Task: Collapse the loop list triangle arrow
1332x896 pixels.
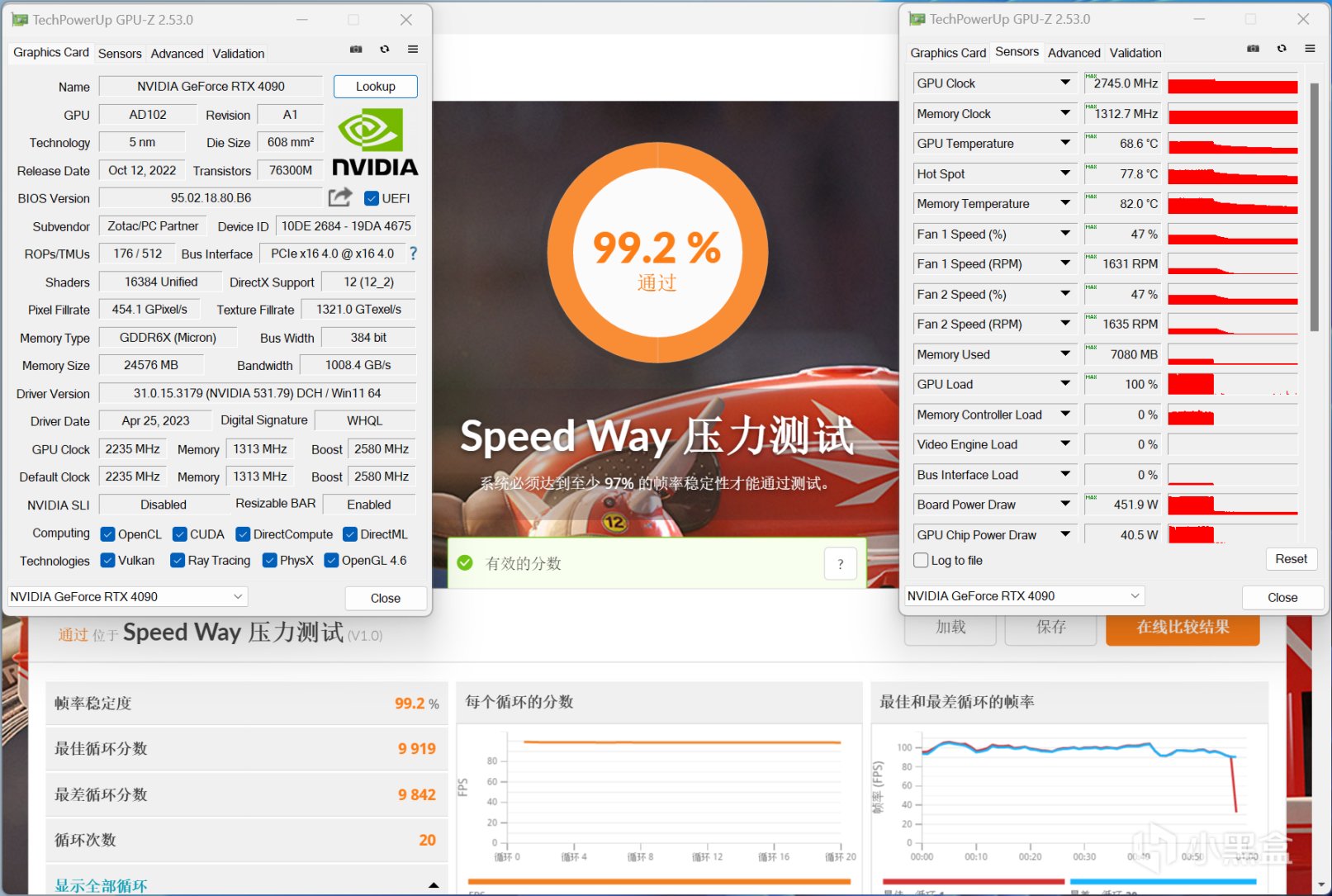Action: click(434, 885)
